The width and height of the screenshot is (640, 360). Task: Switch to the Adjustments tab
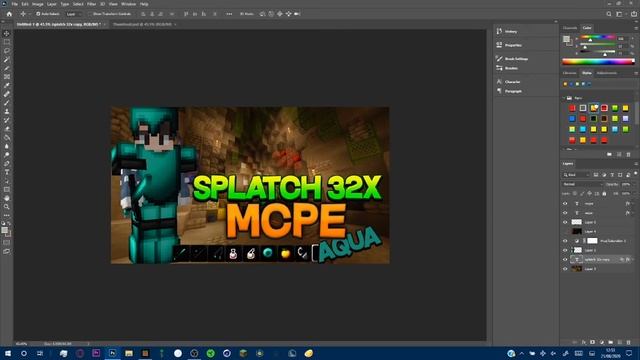(607, 73)
